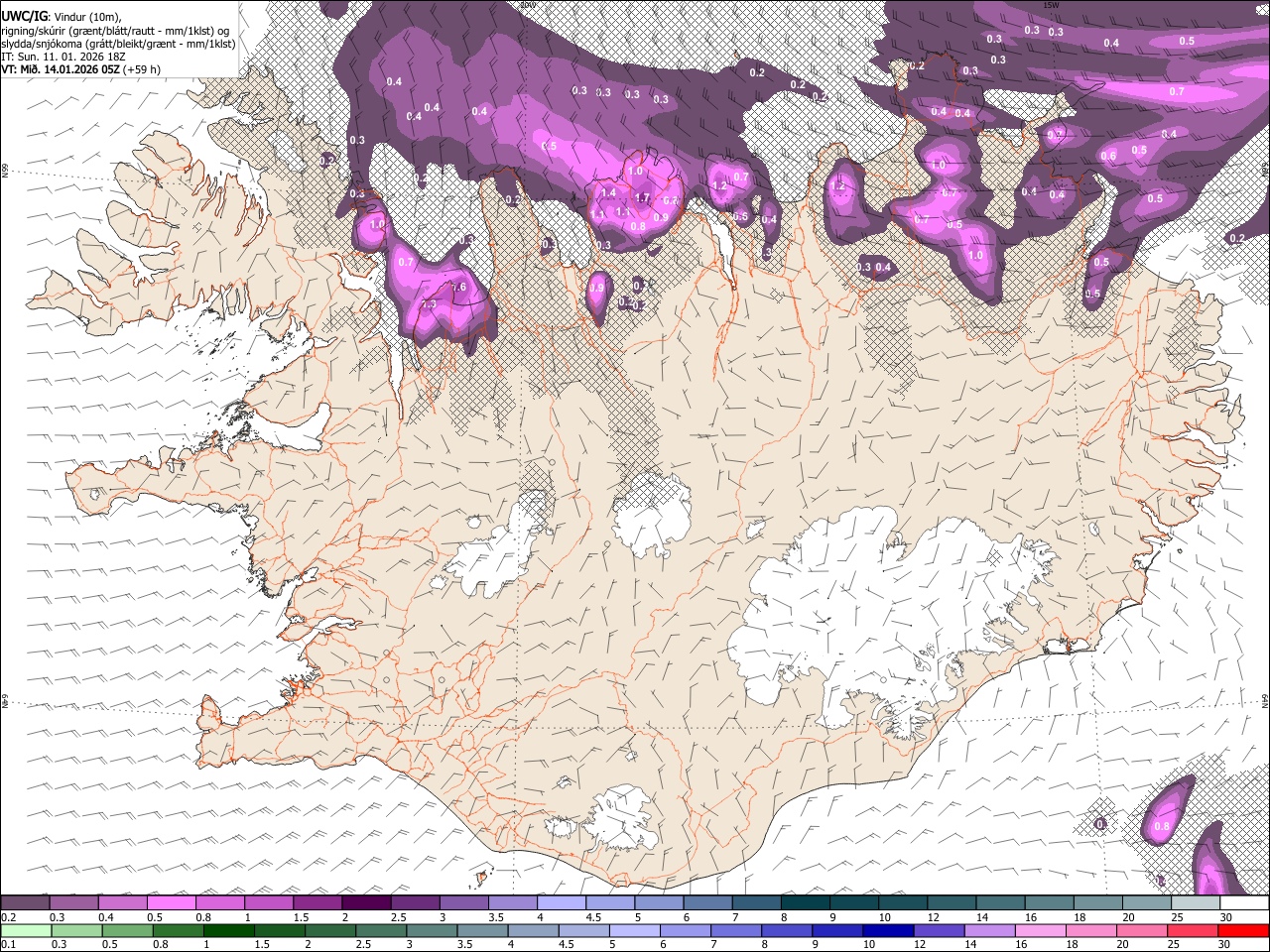
Task: Select the bright pink 0.5 snow scale swatch
Action: [x=172, y=903]
